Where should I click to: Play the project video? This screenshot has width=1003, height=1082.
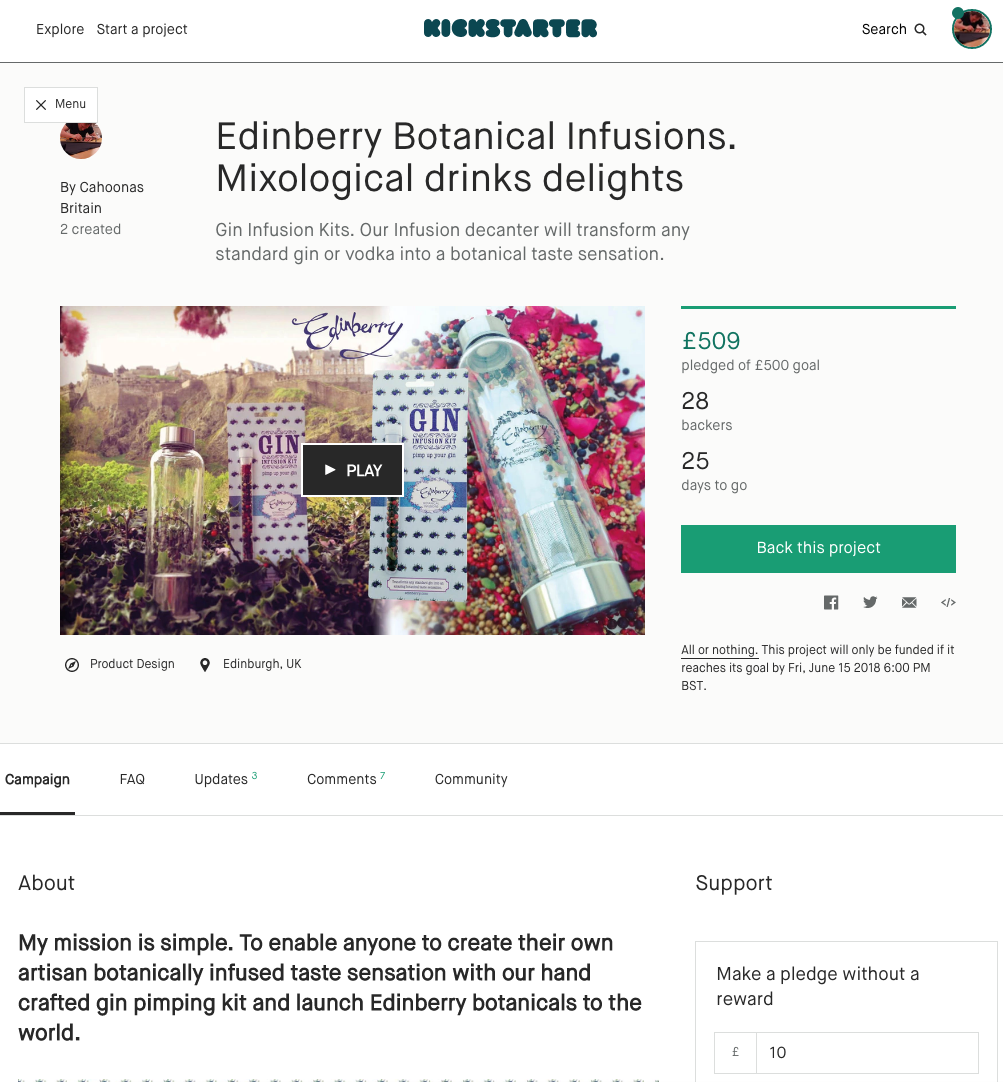click(352, 470)
